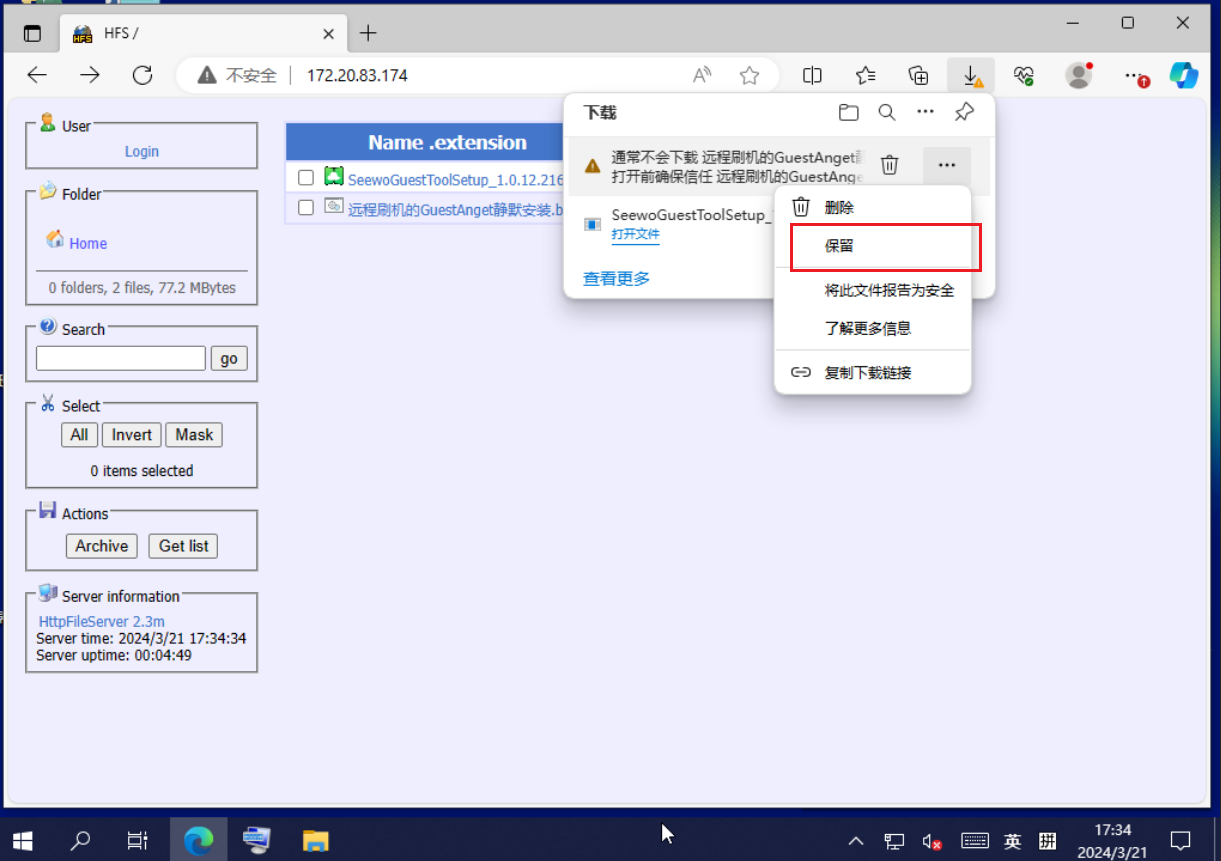The height and width of the screenshot is (861, 1221).
Task: Click 查看更多 in downloads panel
Action: [617, 279]
